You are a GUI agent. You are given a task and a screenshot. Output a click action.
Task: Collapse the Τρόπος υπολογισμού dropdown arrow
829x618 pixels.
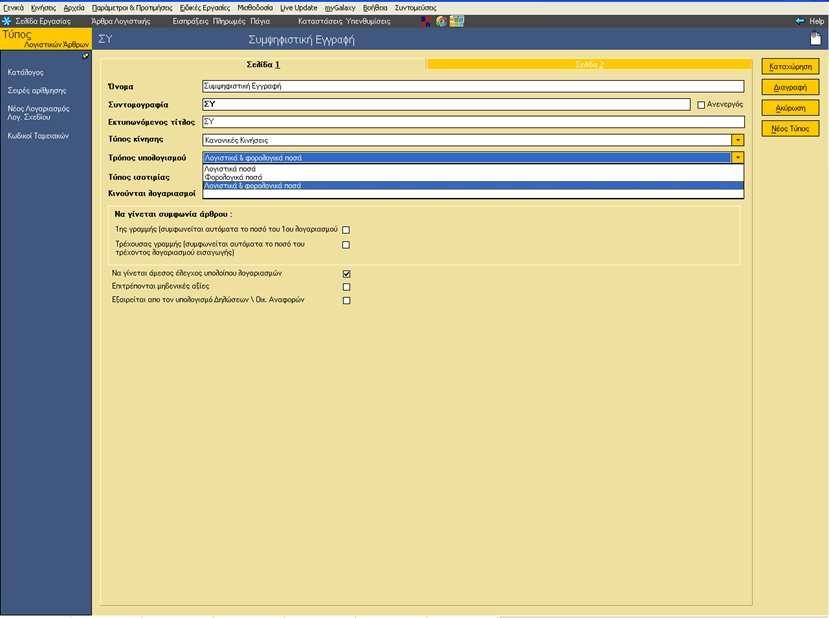click(738, 158)
